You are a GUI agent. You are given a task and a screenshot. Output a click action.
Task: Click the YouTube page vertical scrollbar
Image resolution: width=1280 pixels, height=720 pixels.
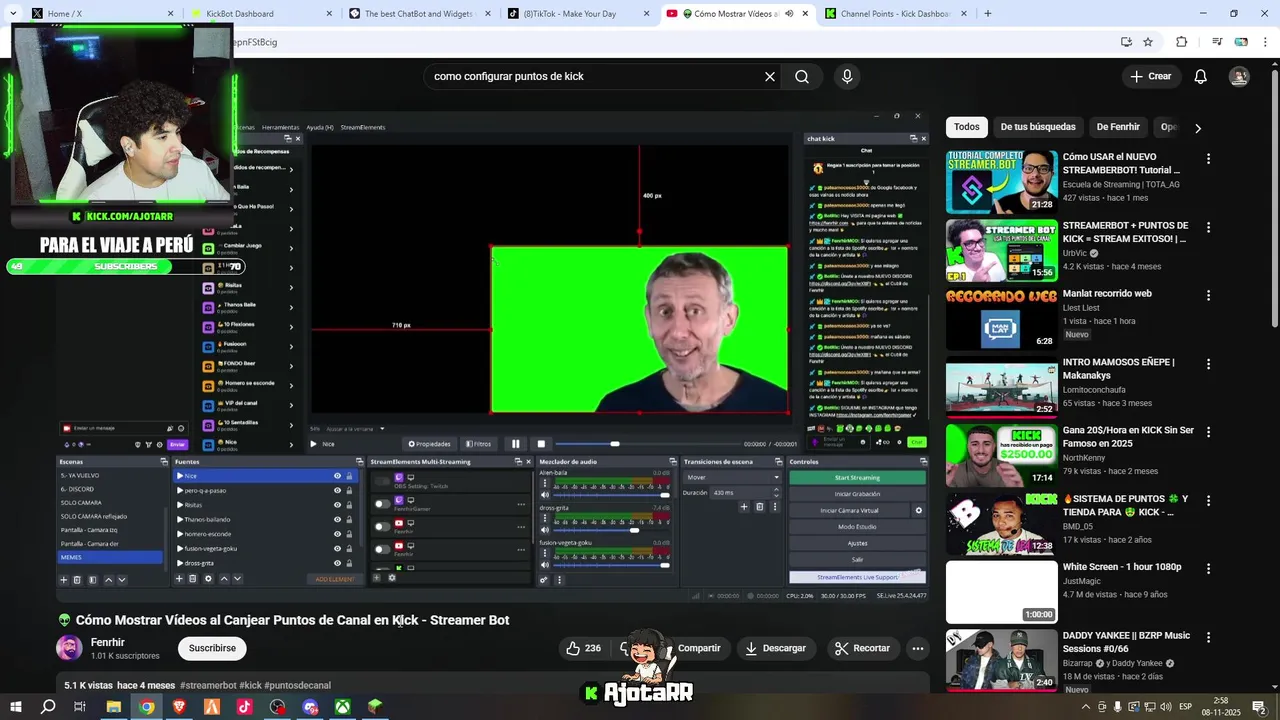point(1273,200)
